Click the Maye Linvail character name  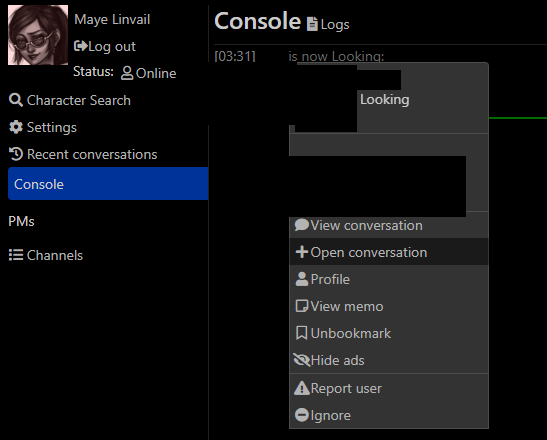click(x=112, y=19)
